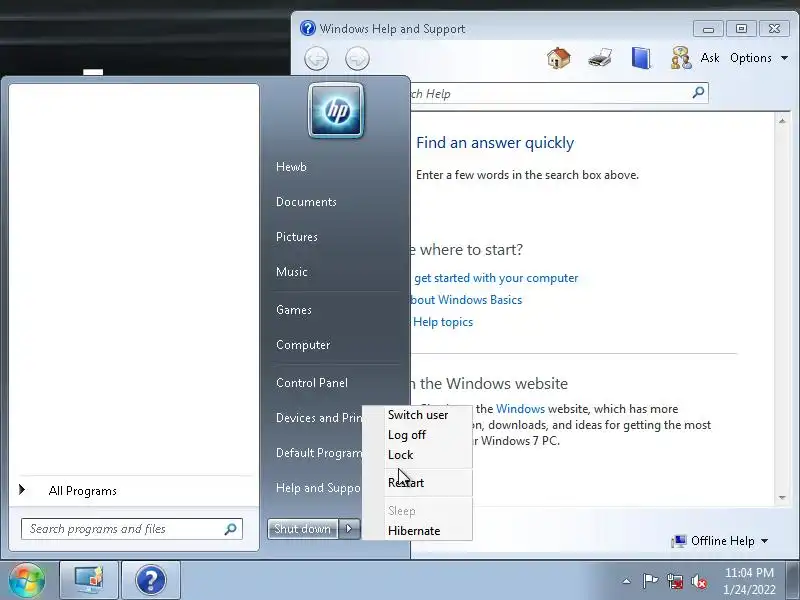Browse Help using the book icon
800x600 pixels.
tap(640, 58)
